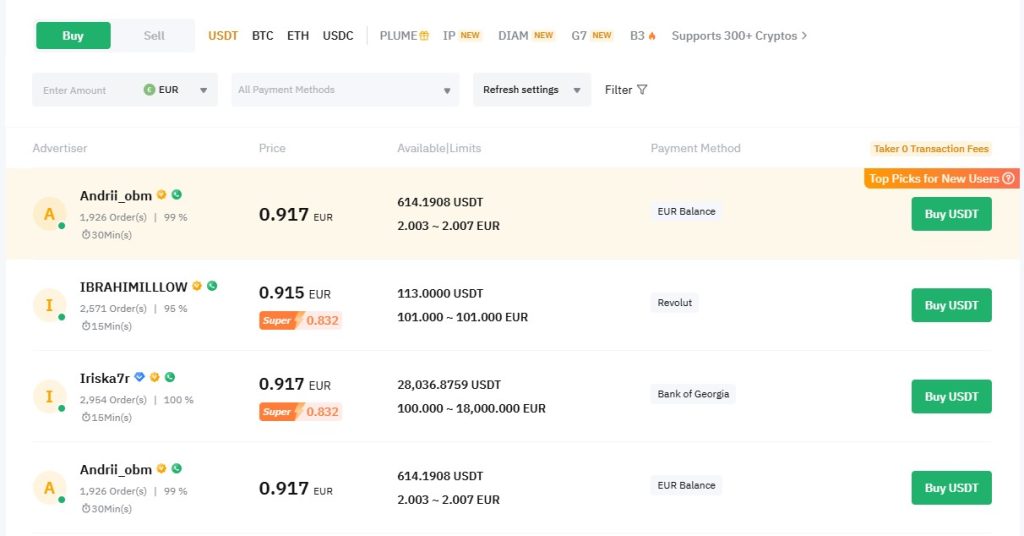Click gold badge next to IBRAHIMILLLOW
The width and height of the screenshot is (1024, 536).
197,285
